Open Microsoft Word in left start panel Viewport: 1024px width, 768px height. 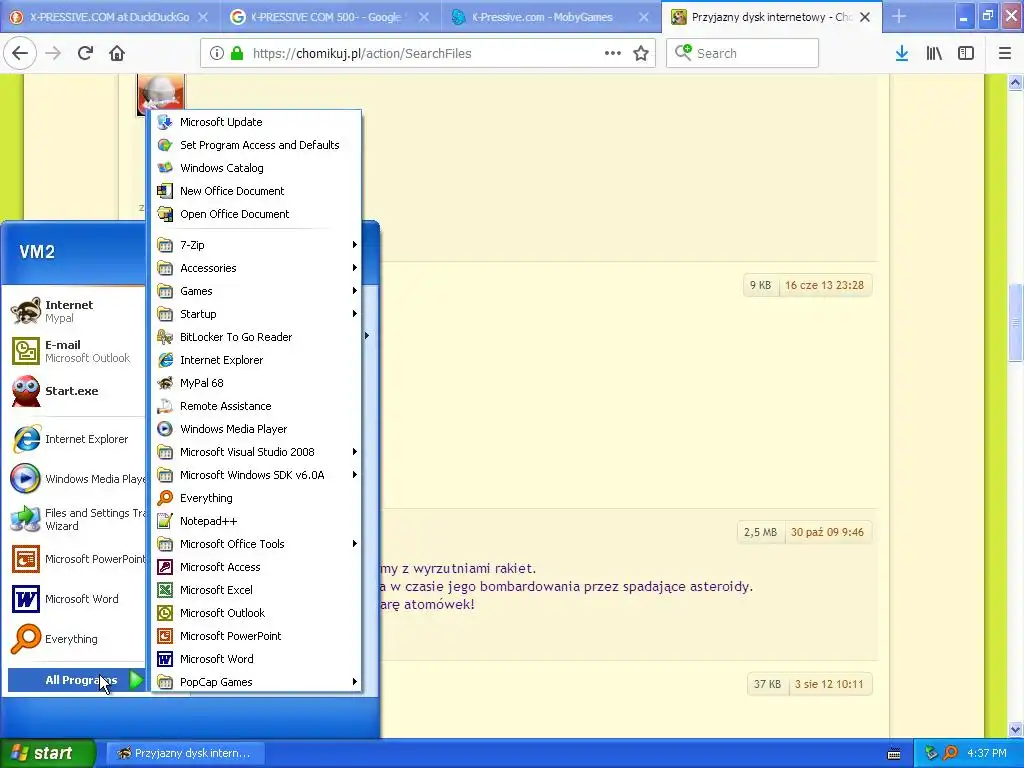coord(76,599)
